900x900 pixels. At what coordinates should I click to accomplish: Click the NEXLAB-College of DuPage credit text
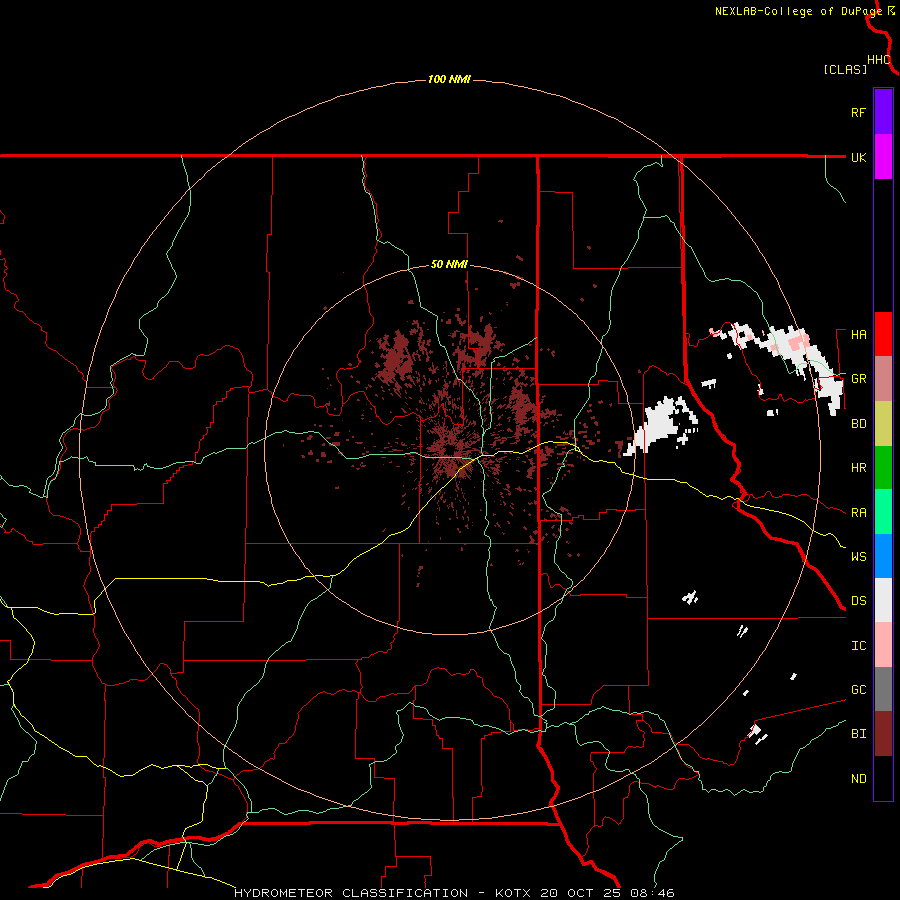click(798, 11)
